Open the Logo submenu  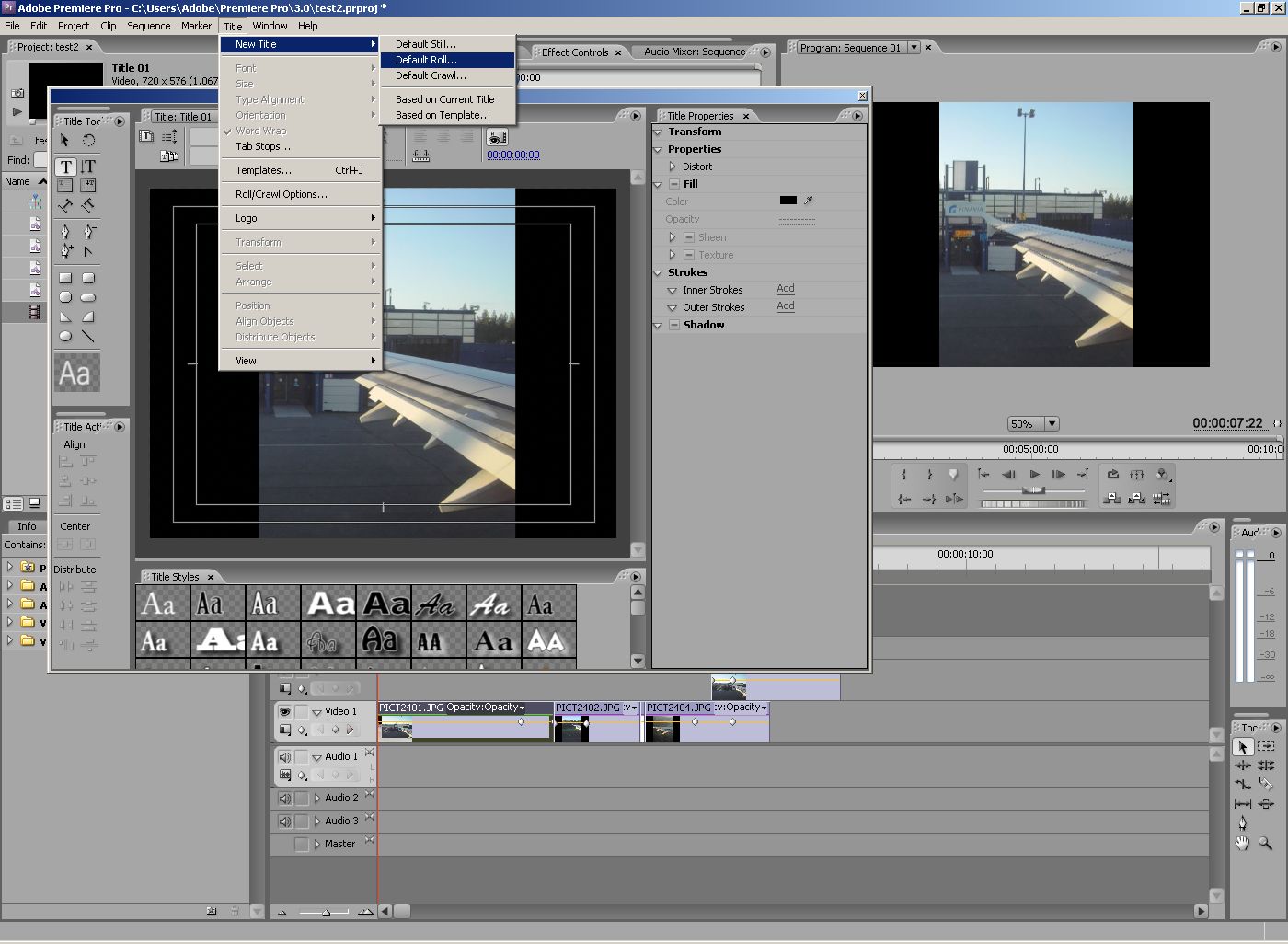point(300,218)
